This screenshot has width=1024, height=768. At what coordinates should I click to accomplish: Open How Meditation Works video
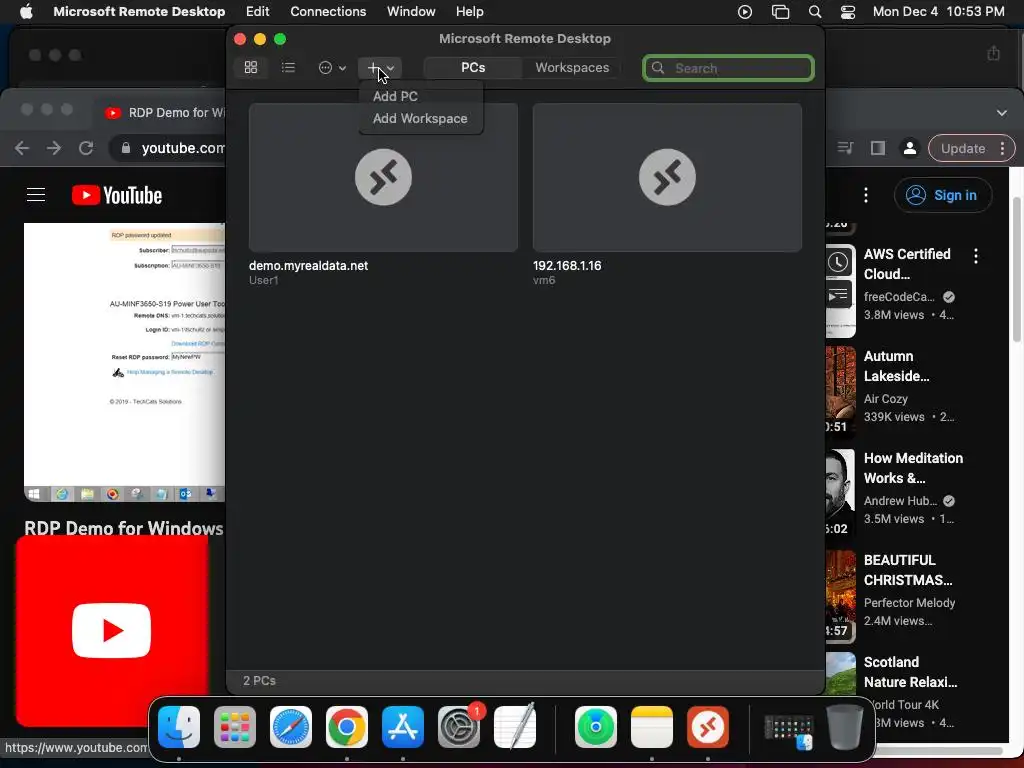(913, 468)
